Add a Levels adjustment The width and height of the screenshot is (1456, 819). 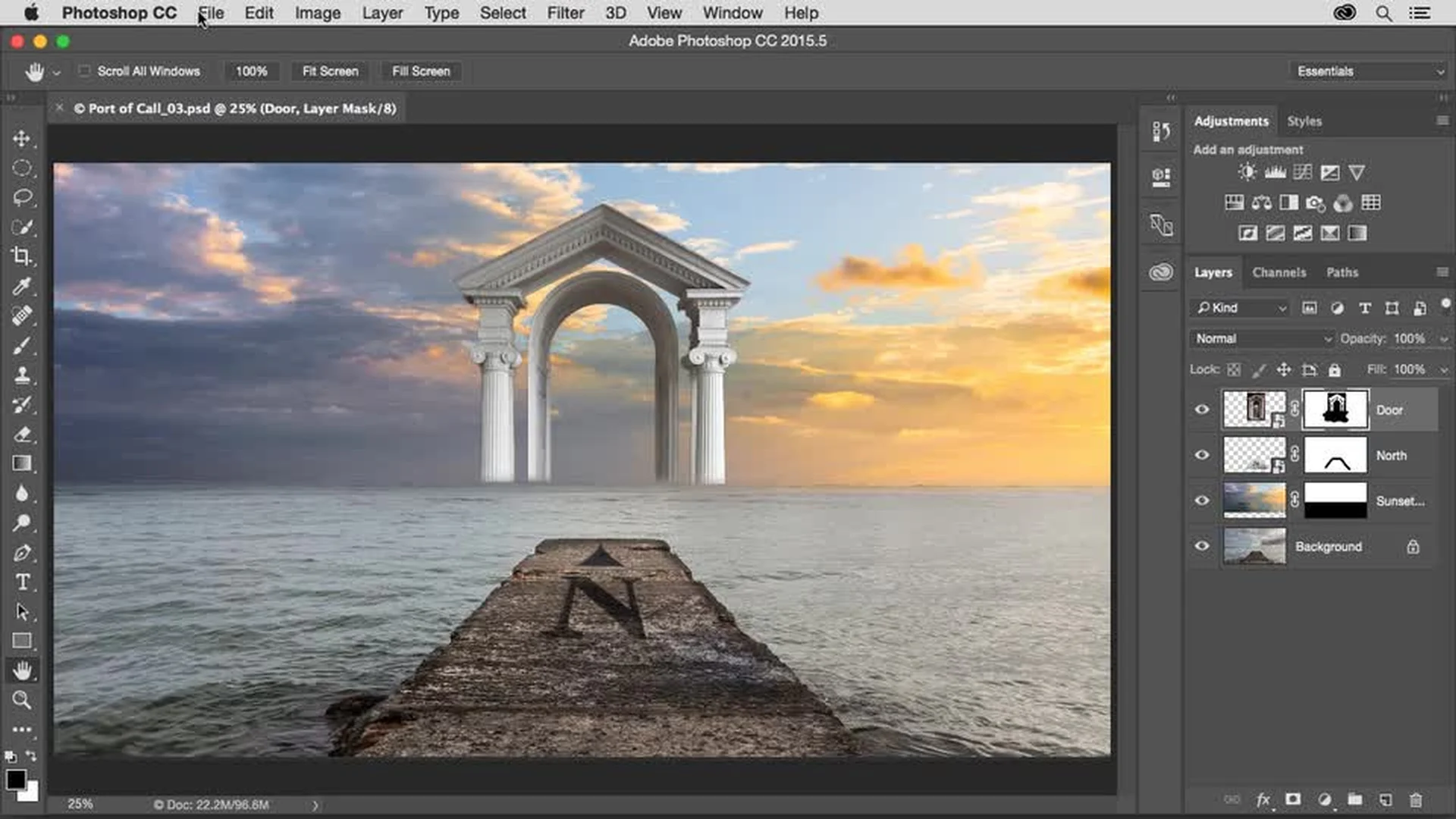click(1275, 172)
